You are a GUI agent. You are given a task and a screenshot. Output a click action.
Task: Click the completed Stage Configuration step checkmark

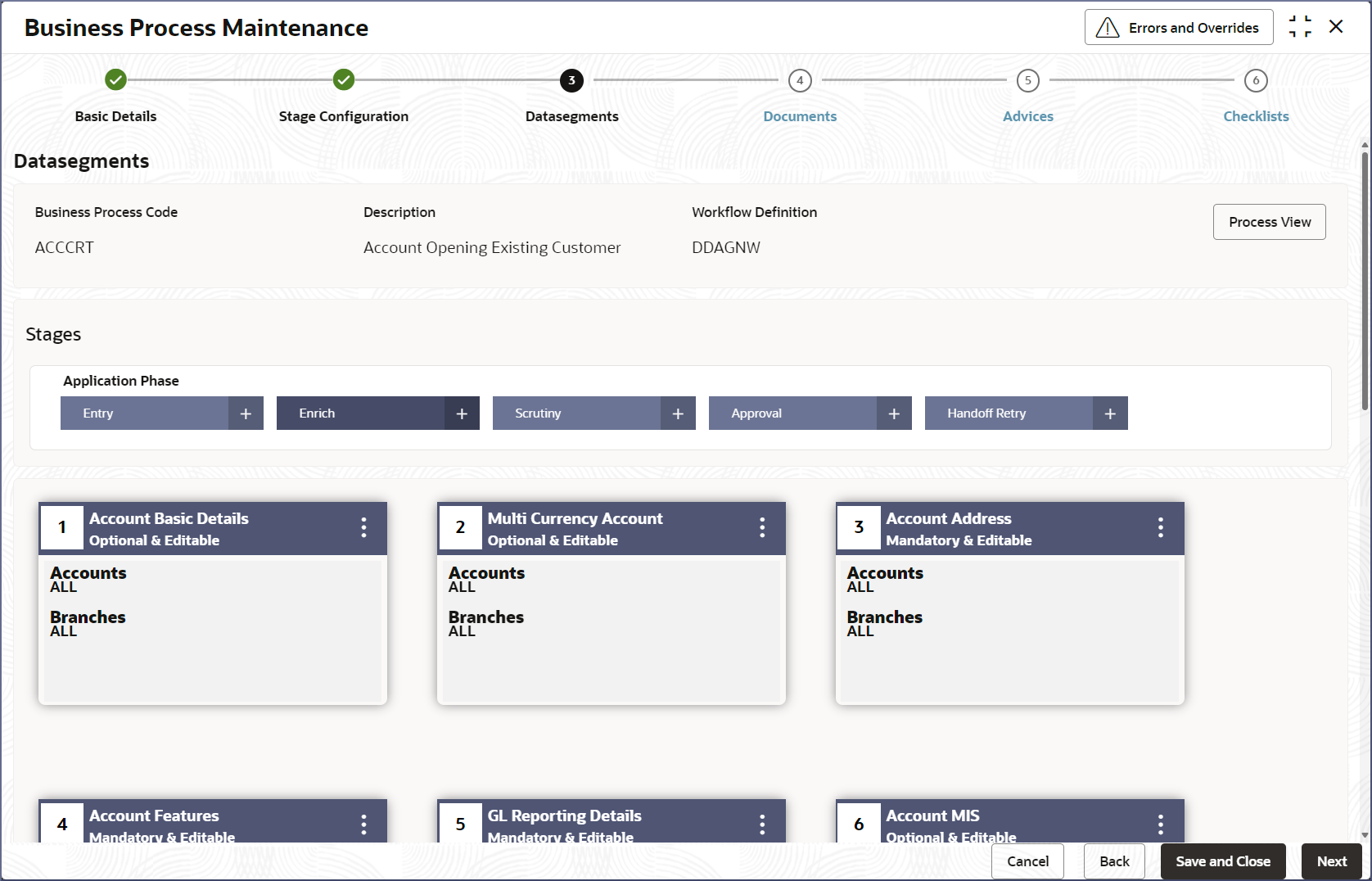point(344,79)
